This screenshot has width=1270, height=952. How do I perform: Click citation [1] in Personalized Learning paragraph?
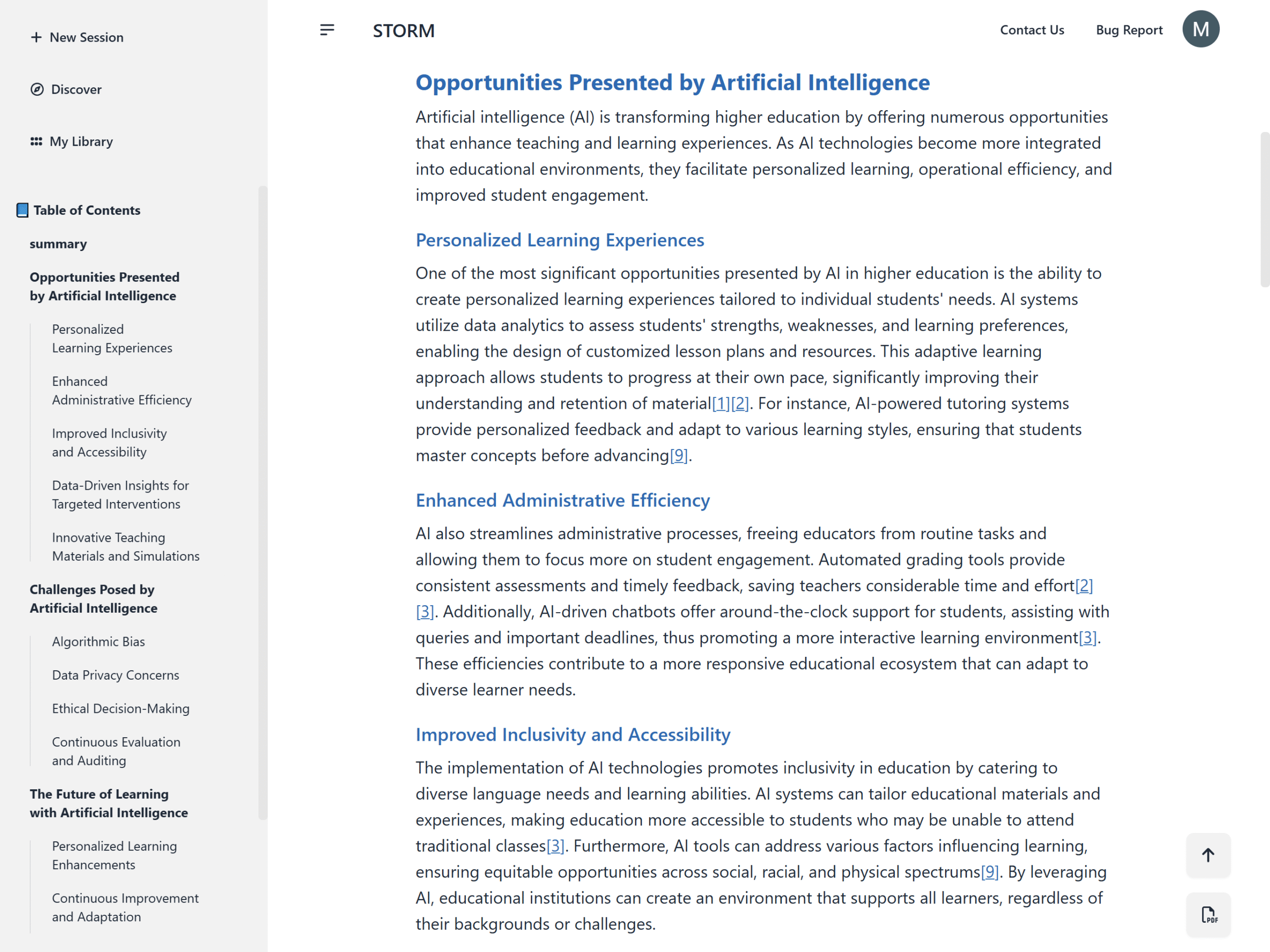click(720, 403)
